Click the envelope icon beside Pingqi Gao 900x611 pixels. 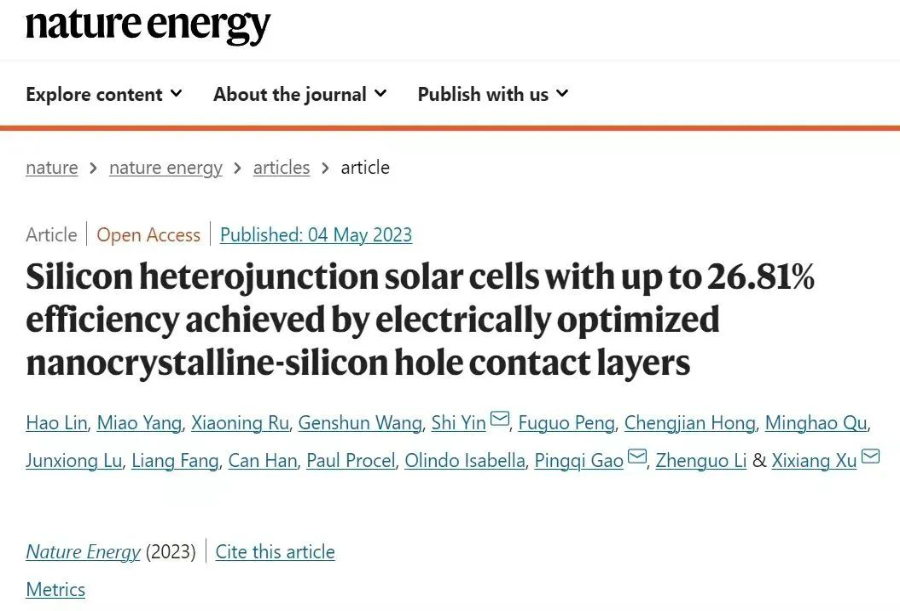[637, 458]
